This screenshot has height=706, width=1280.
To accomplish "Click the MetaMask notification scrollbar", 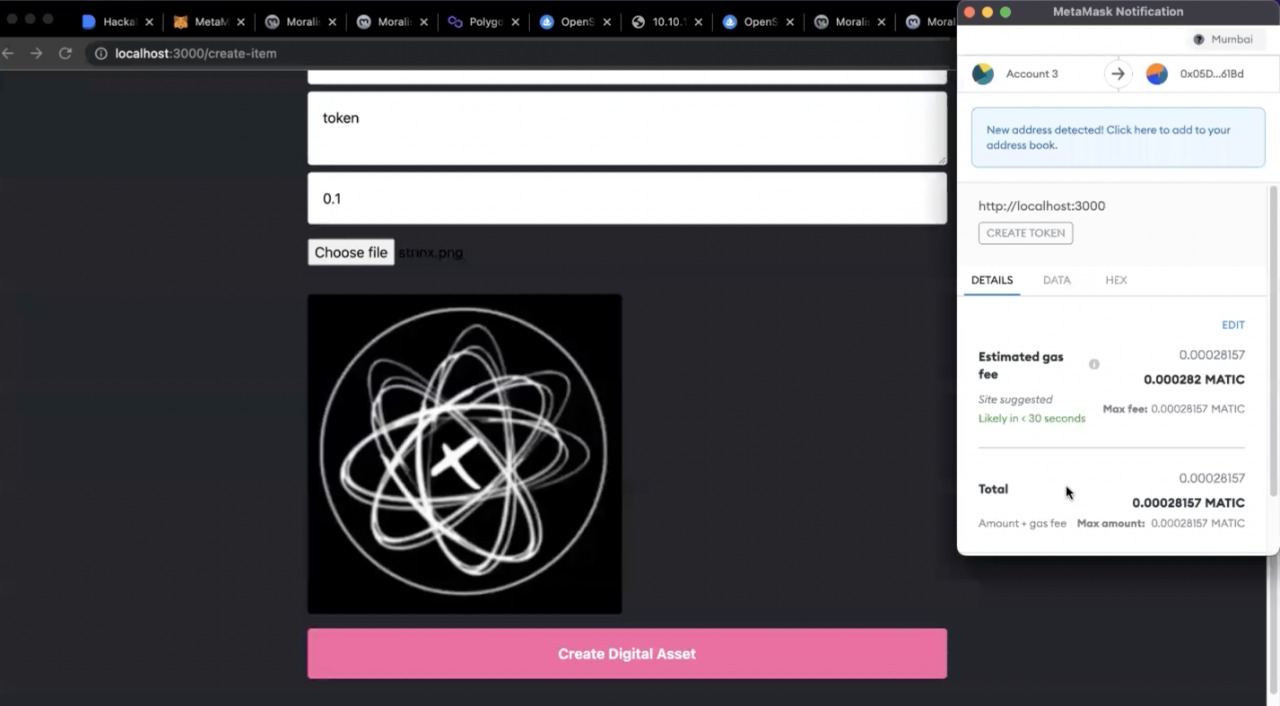I will click(1273, 340).
